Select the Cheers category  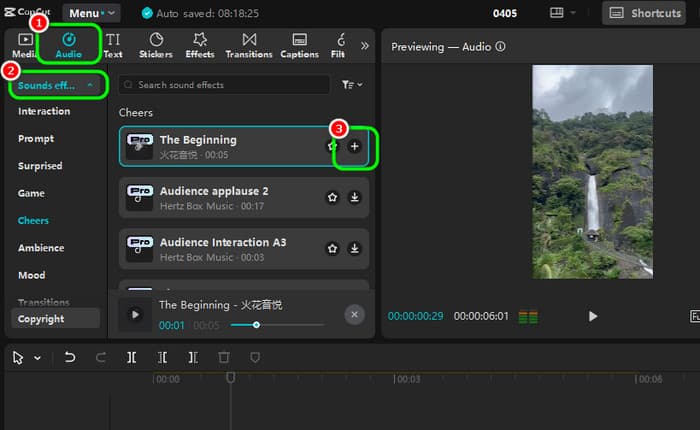click(x=33, y=221)
